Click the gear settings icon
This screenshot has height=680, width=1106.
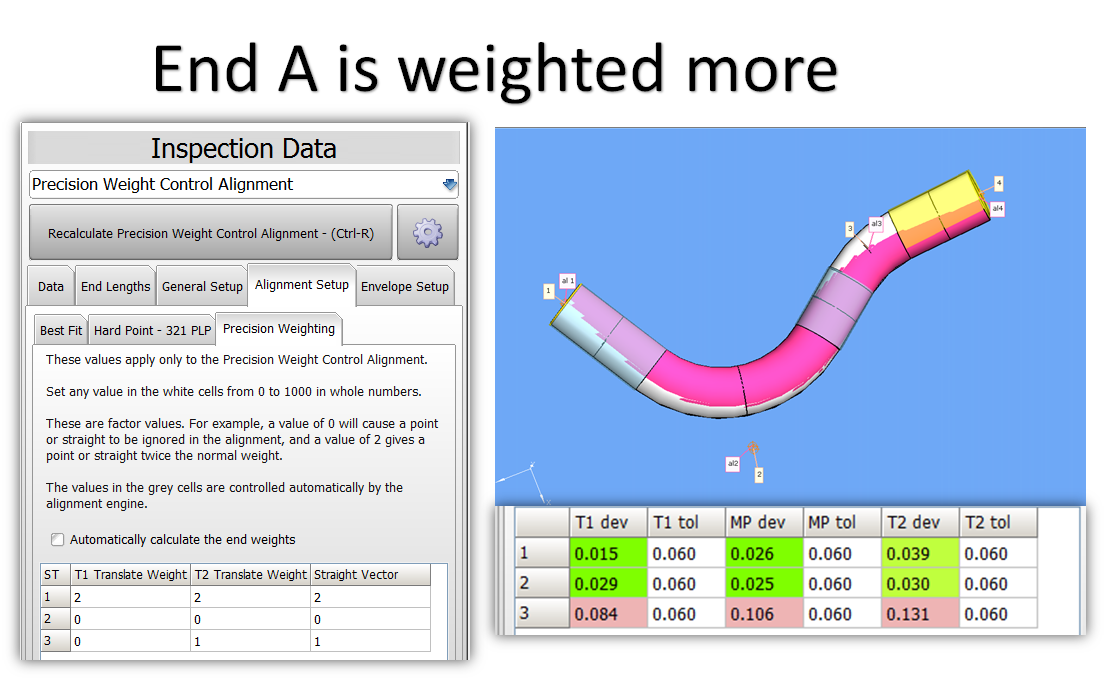pyautogui.click(x=427, y=233)
